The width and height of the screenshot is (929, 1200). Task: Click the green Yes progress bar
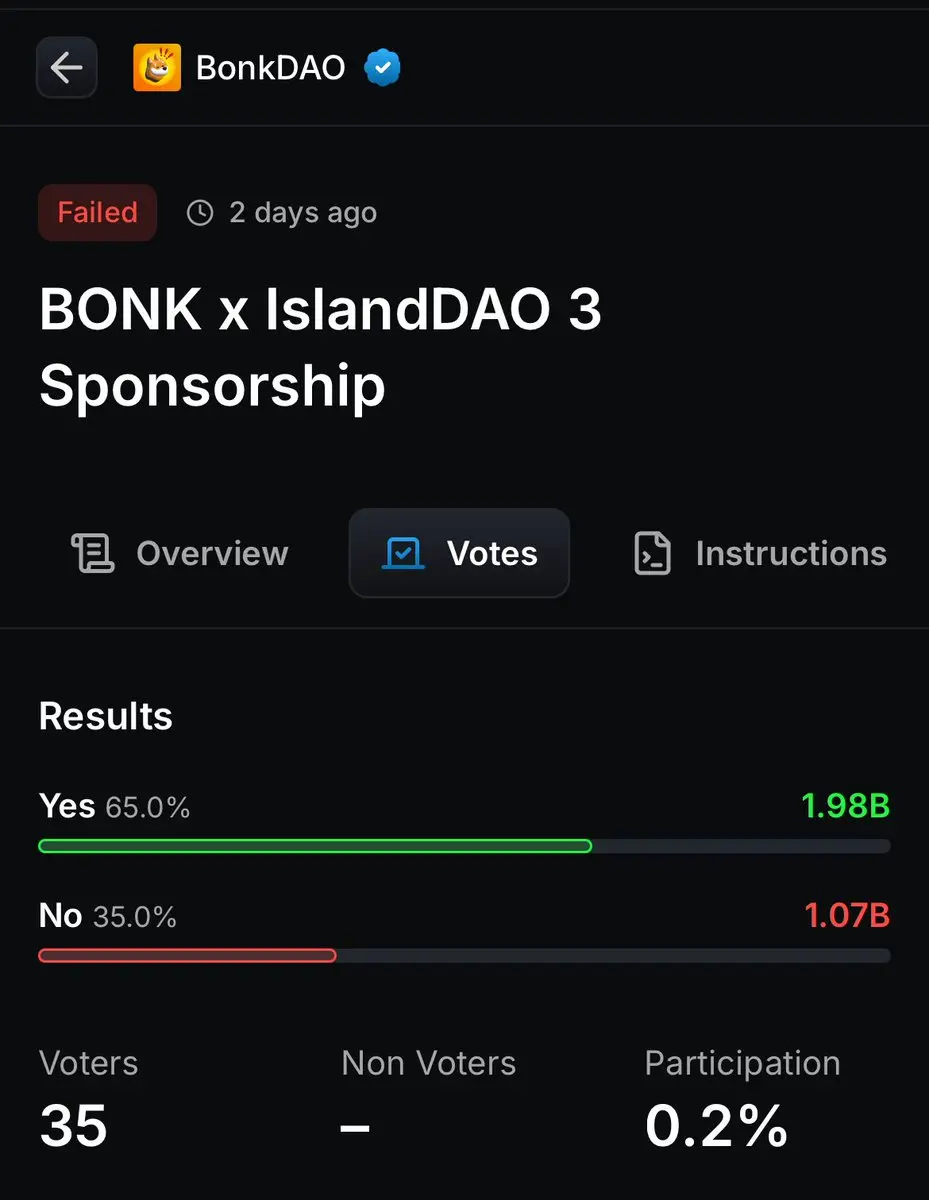click(315, 846)
